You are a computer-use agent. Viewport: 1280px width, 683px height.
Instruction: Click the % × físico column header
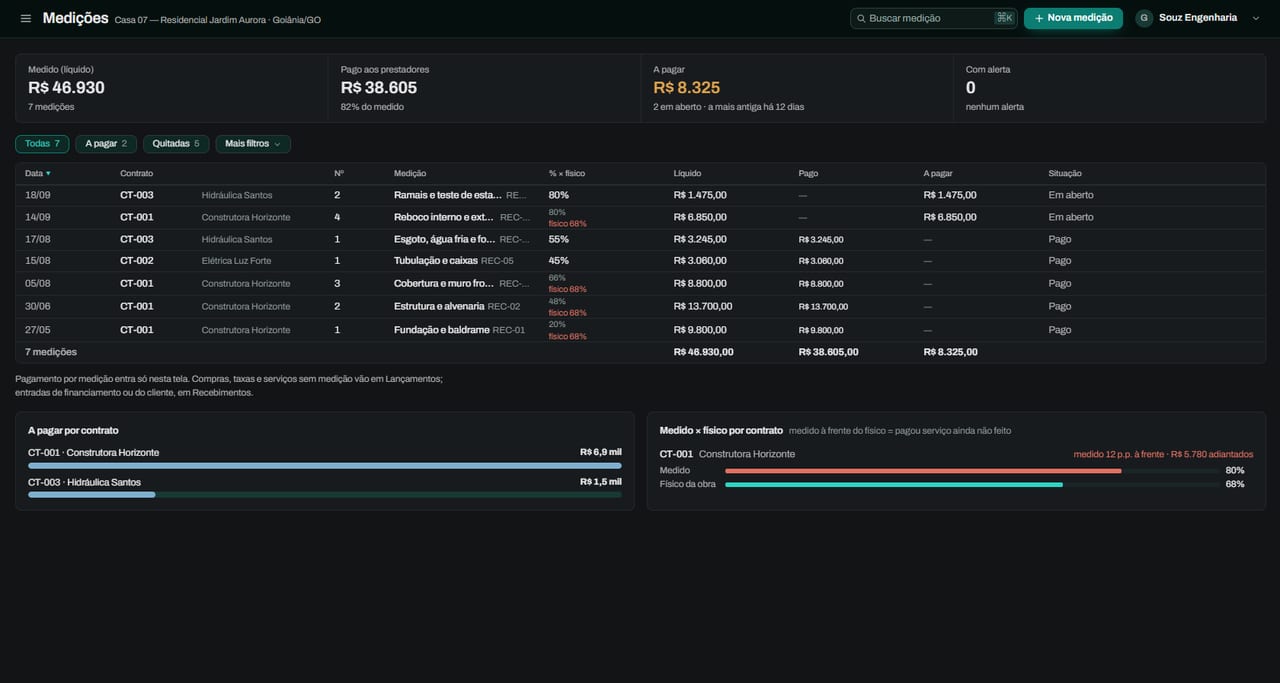[567, 173]
